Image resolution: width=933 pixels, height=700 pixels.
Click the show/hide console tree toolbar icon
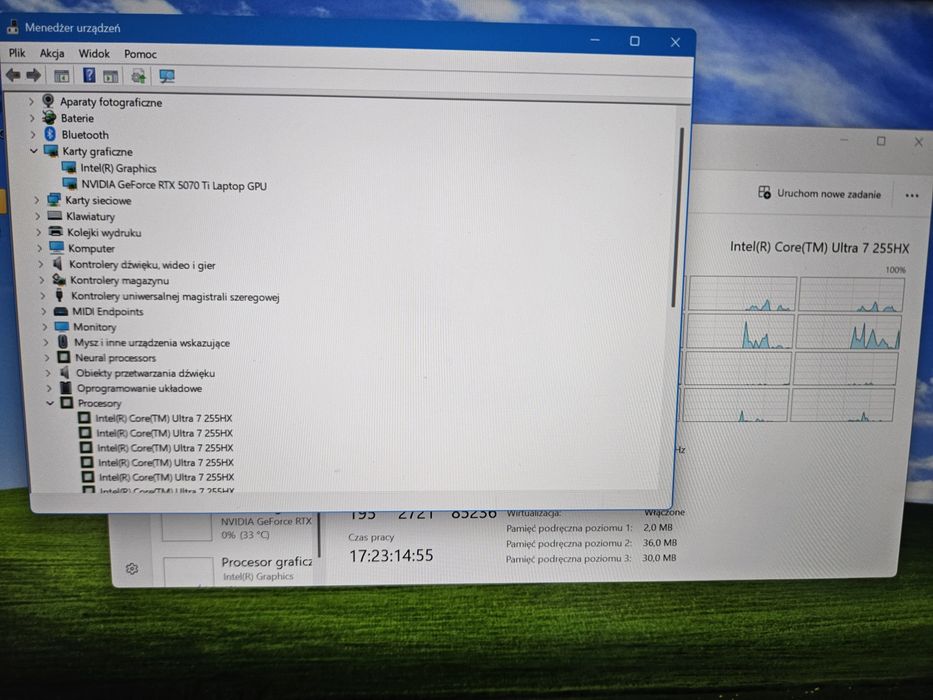pyautogui.click(x=61, y=76)
